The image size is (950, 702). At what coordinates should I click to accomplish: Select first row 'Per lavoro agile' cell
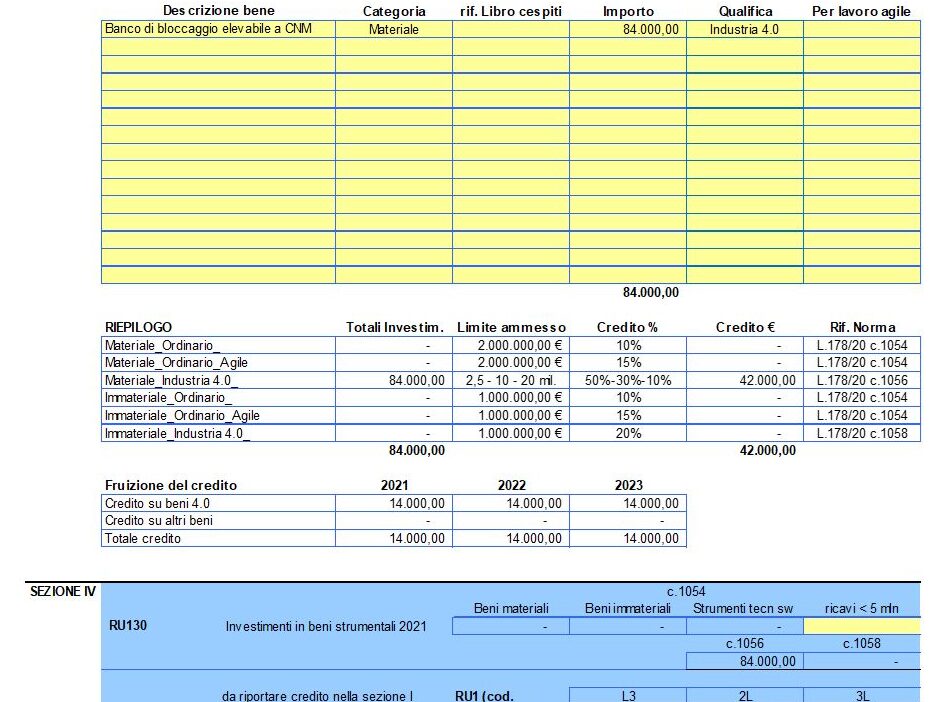tap(862, 29)
